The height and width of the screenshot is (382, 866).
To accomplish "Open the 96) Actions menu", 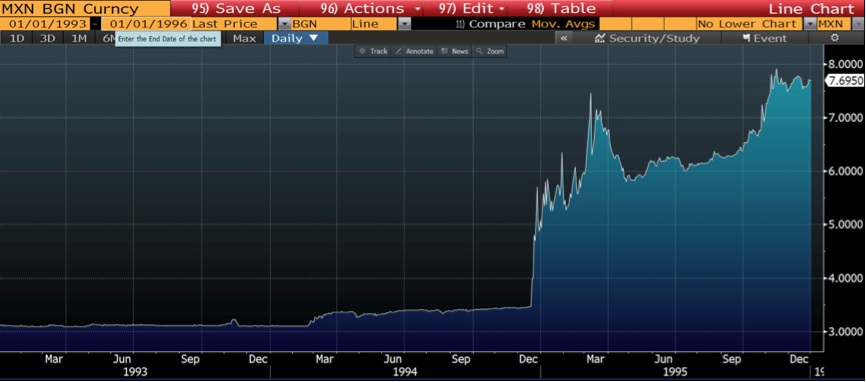I will [x=370, y=8].
